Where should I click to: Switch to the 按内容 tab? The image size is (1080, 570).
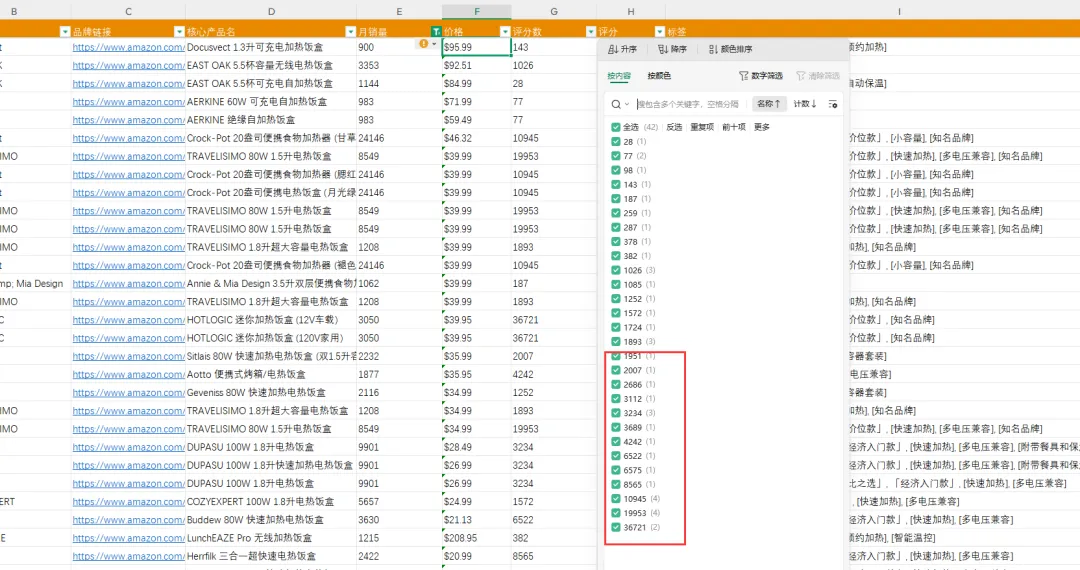(x=619, y=76)
